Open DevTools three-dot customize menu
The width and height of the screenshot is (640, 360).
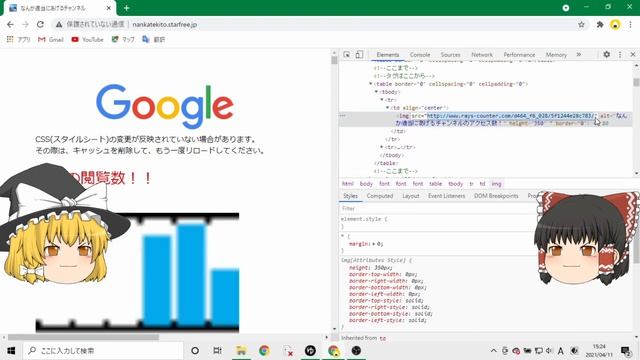tap(620, 54)
